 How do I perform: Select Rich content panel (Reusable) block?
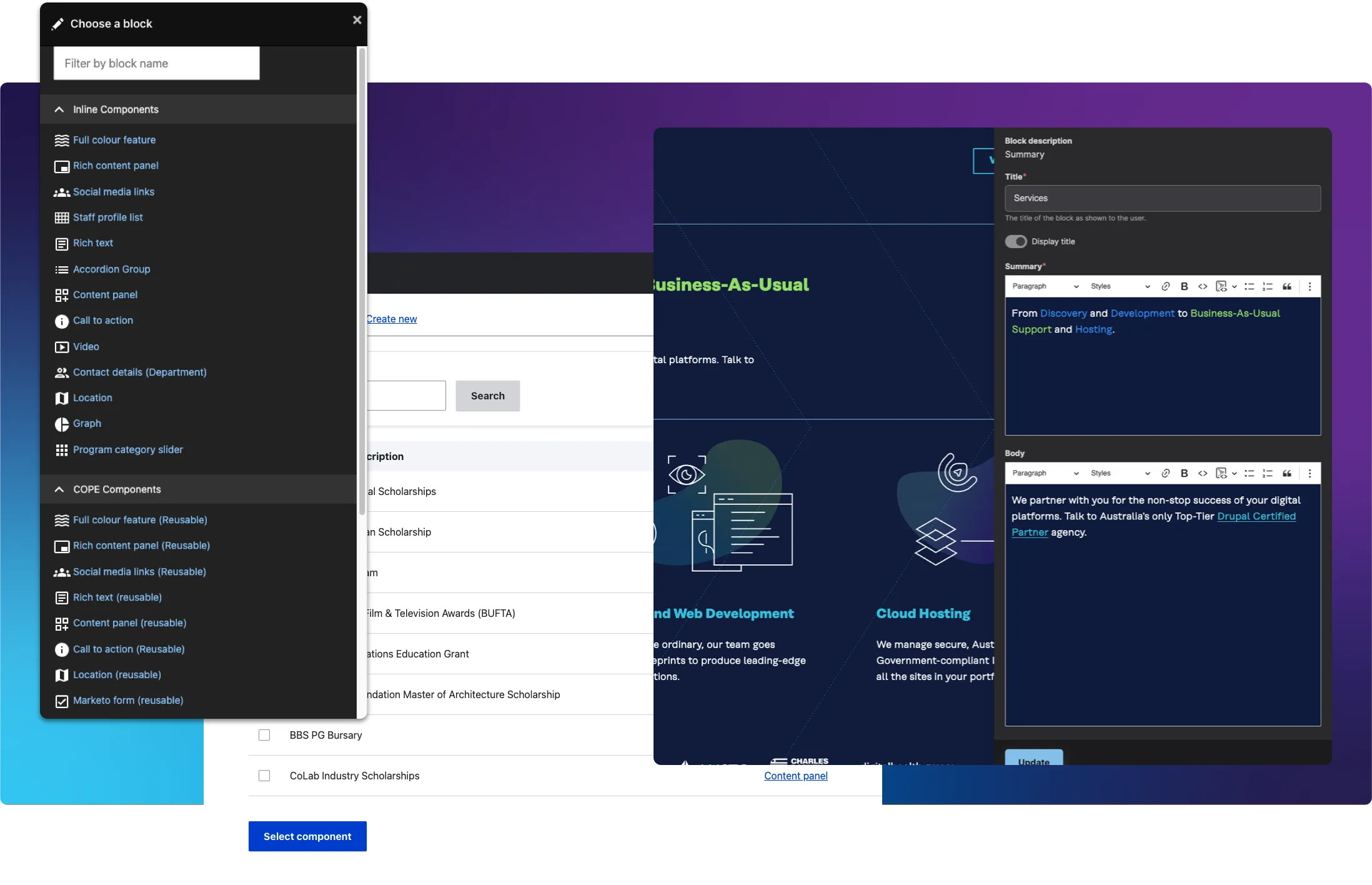click(141, 546)
